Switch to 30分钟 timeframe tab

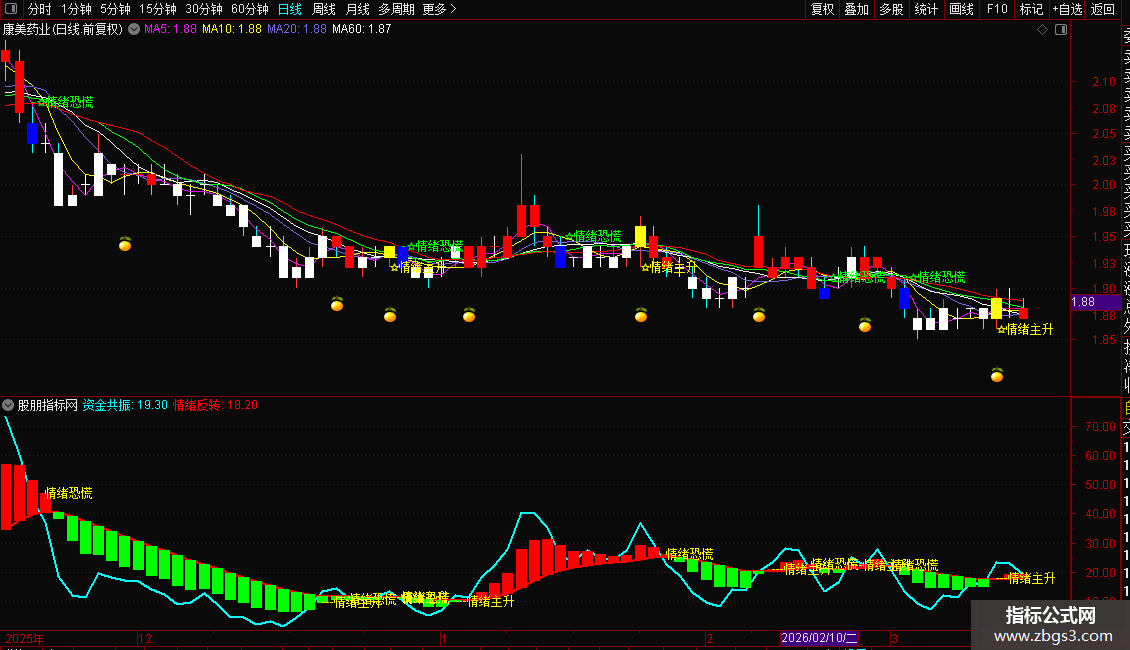click(204, 9)
